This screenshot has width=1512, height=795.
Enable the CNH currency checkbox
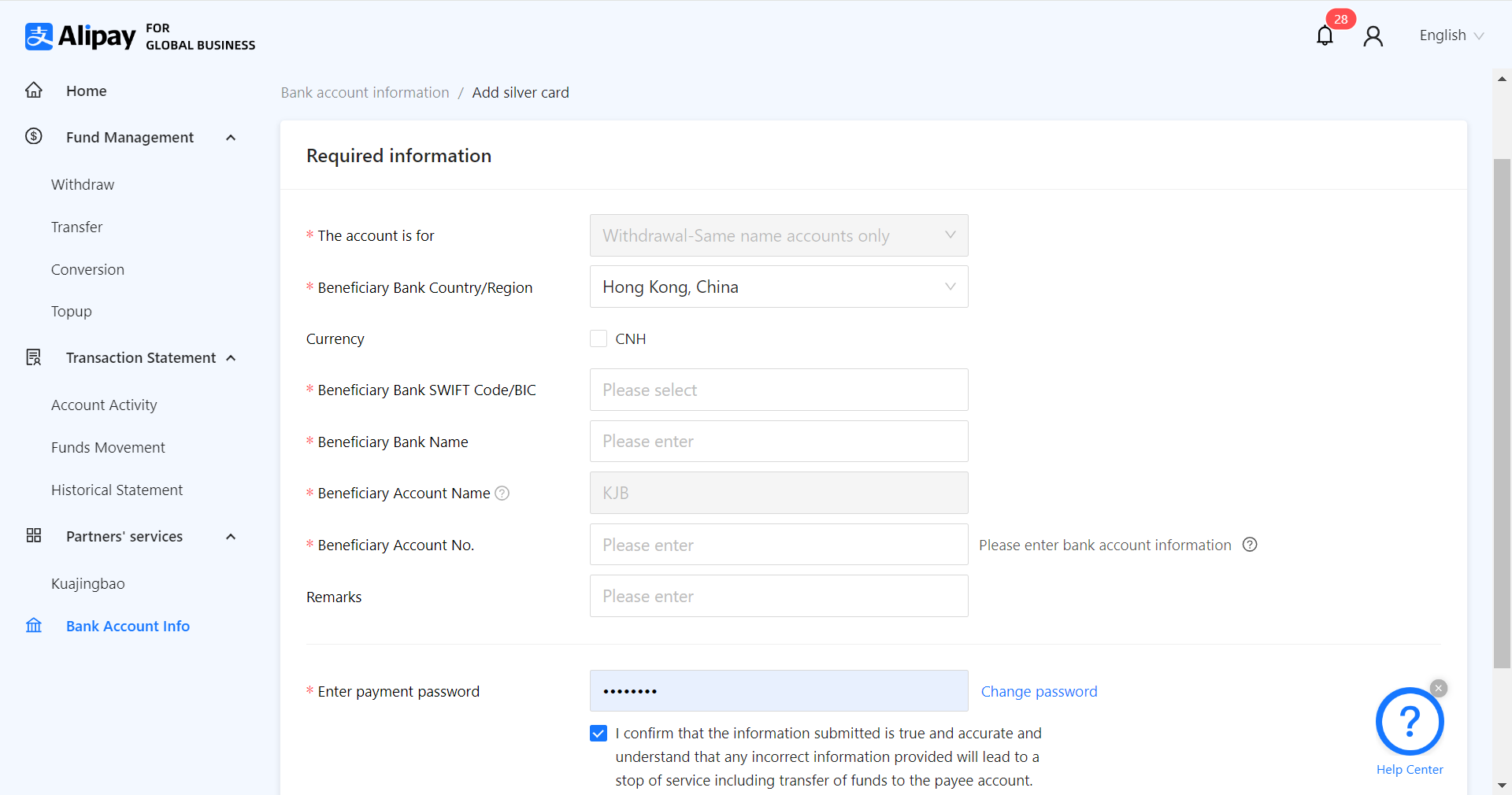pos(598,339)
